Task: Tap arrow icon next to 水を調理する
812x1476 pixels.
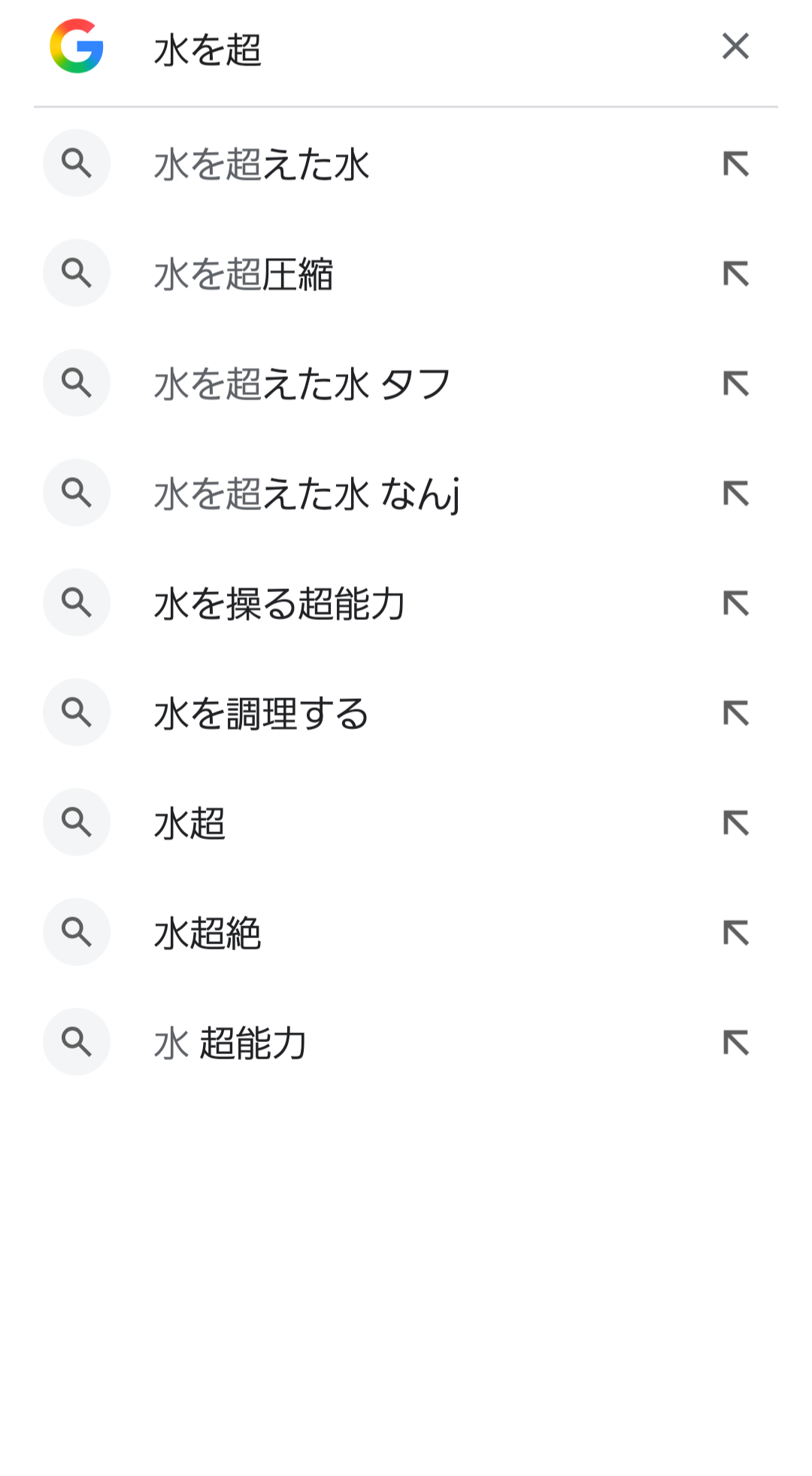Action: pos(736,713)
